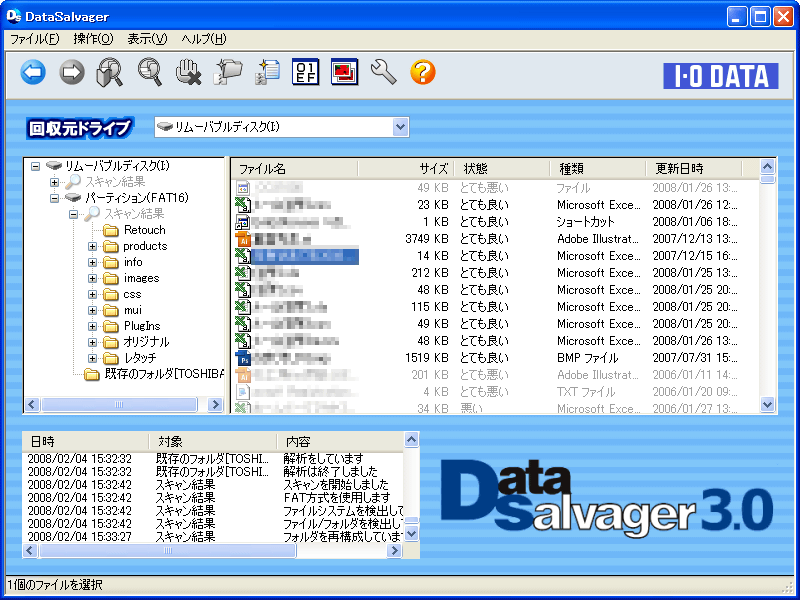Screen dimensions: 800x600
Task: Sort by 状態 column header
Action: (502, 168)
